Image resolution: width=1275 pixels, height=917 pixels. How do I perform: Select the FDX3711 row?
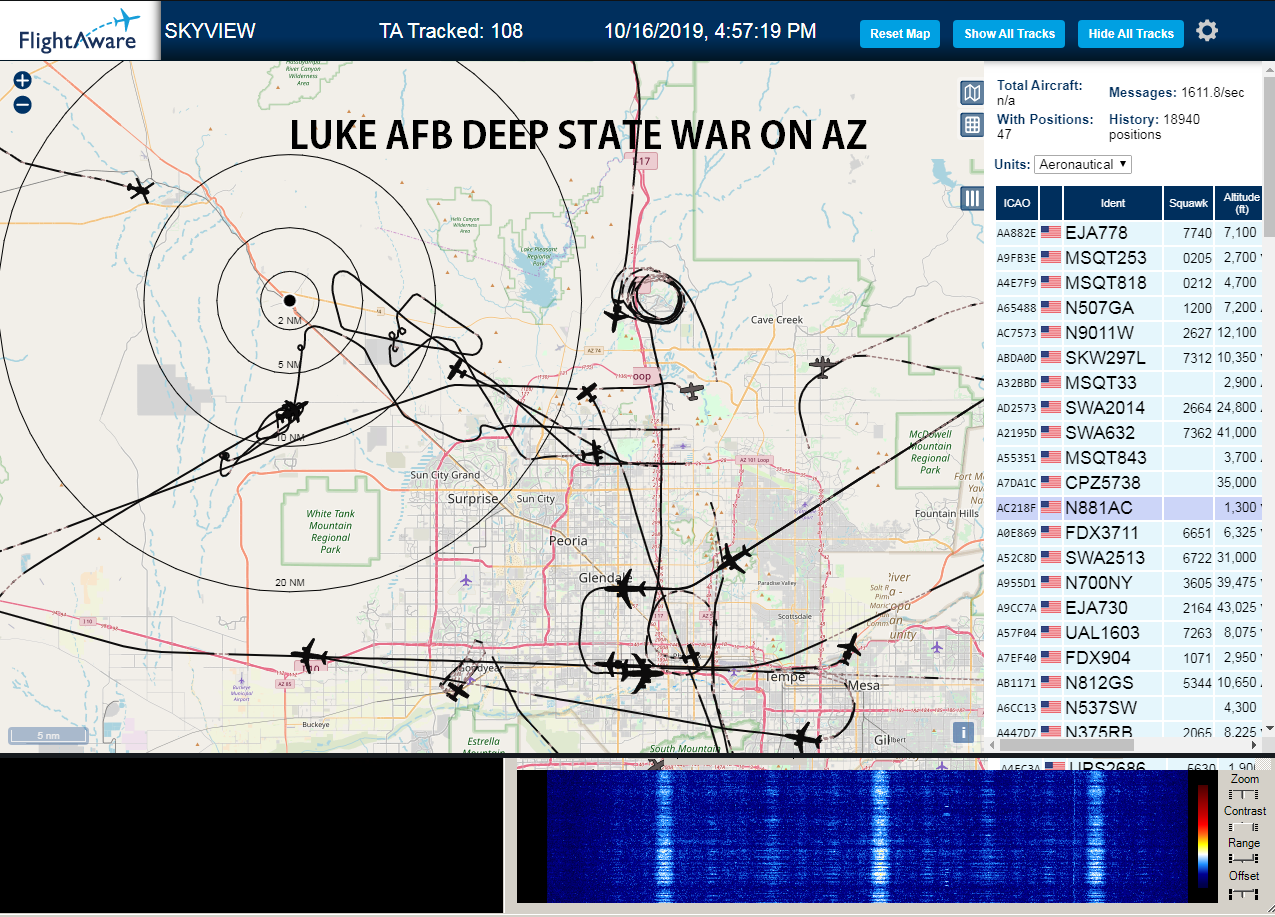click(1130, 532)
